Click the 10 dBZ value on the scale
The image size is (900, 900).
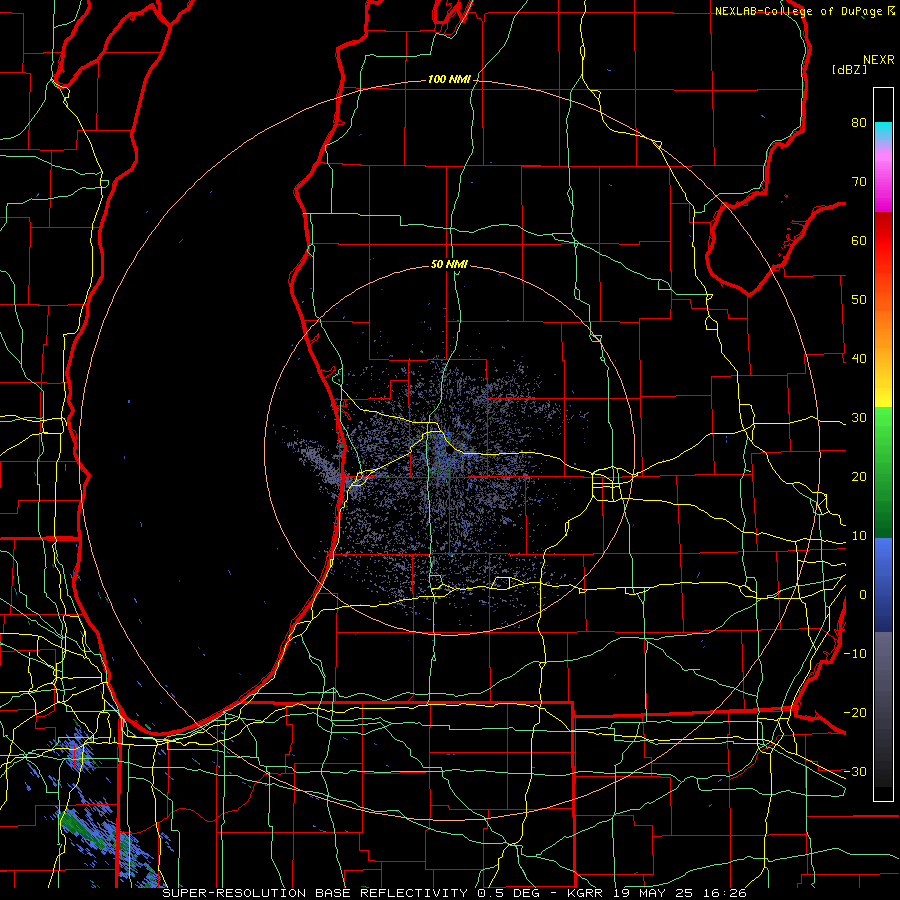pos(859,536)
